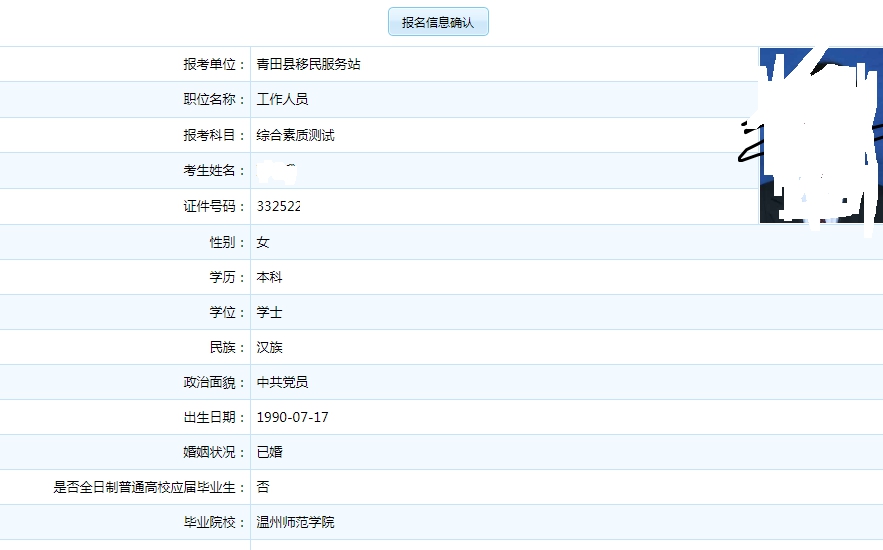Screen dimensions: 883x550
Task: Click the 报名信息确认 button
Action: point(438,22)
